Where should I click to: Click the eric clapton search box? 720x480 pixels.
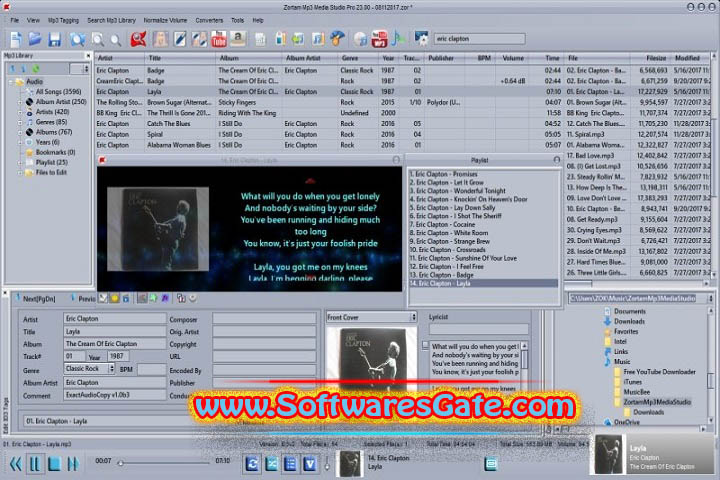click(x=479, y=39)
